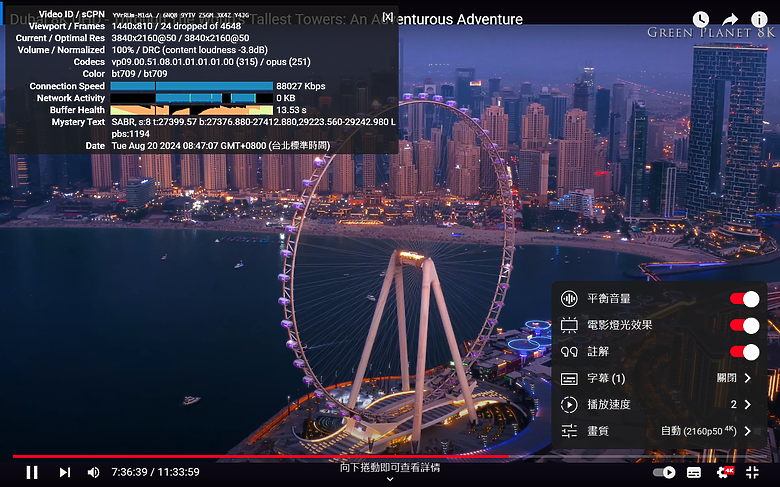Click 100% / DRC volume value

coord(190,50)
